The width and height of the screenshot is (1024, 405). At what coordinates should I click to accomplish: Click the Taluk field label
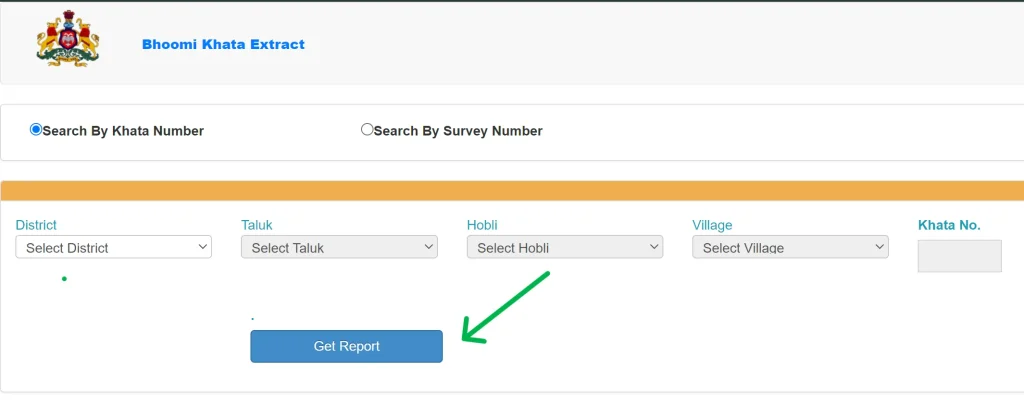pos(257,225)
